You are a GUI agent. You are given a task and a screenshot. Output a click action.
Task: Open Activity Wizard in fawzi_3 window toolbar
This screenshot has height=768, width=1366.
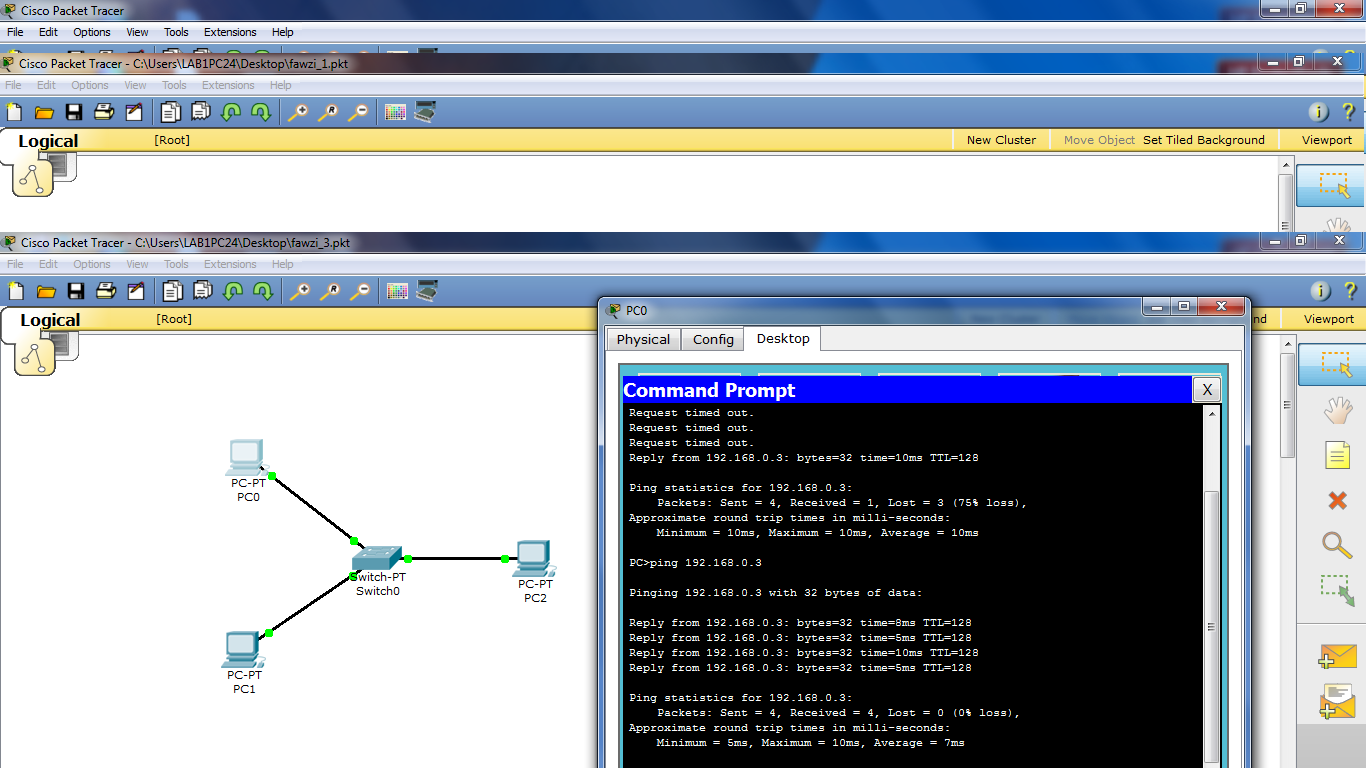(135, 291)
